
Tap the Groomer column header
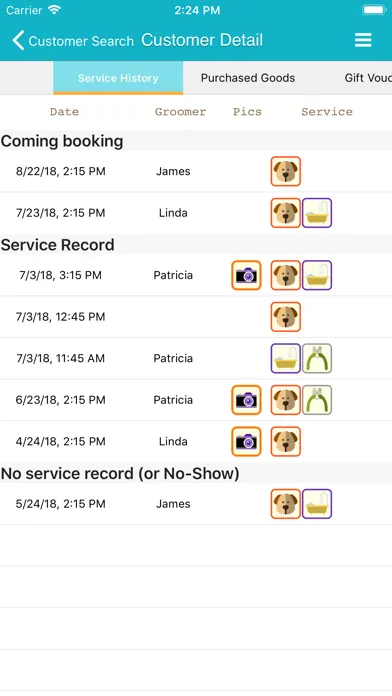[180, 112]
